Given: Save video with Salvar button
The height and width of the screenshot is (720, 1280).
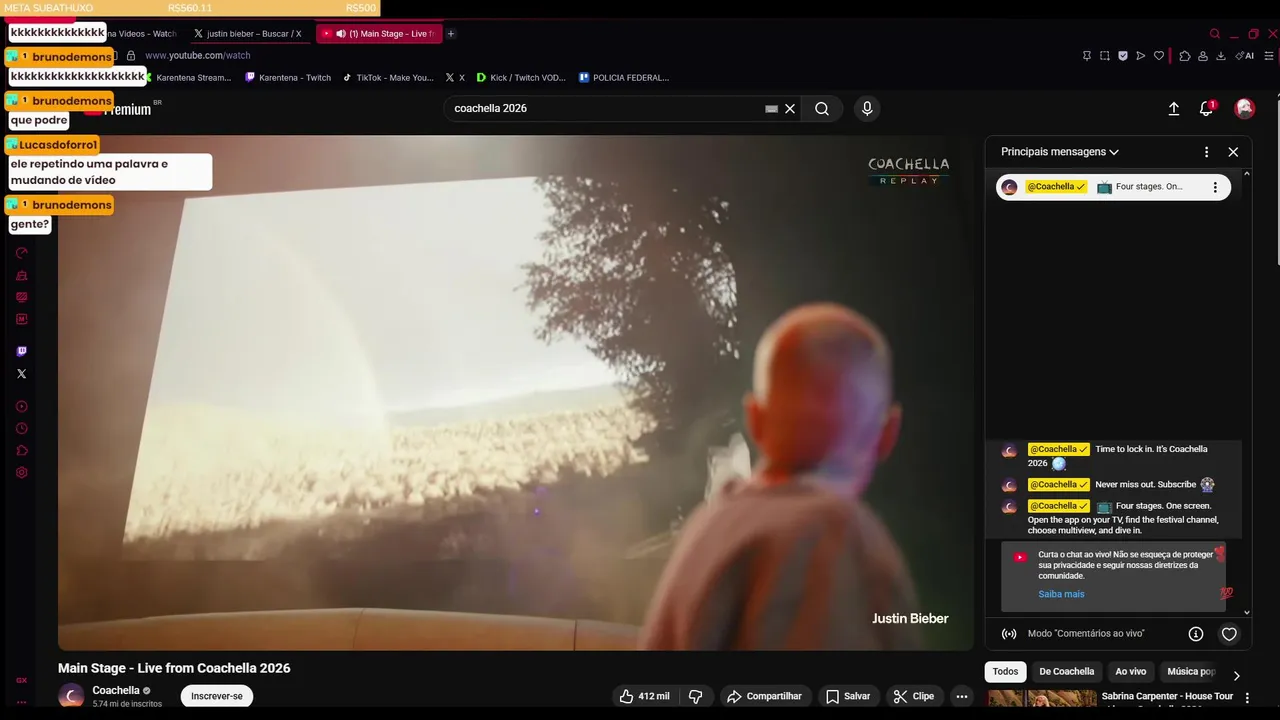Looking at the screenshot, I should point(848,696).
